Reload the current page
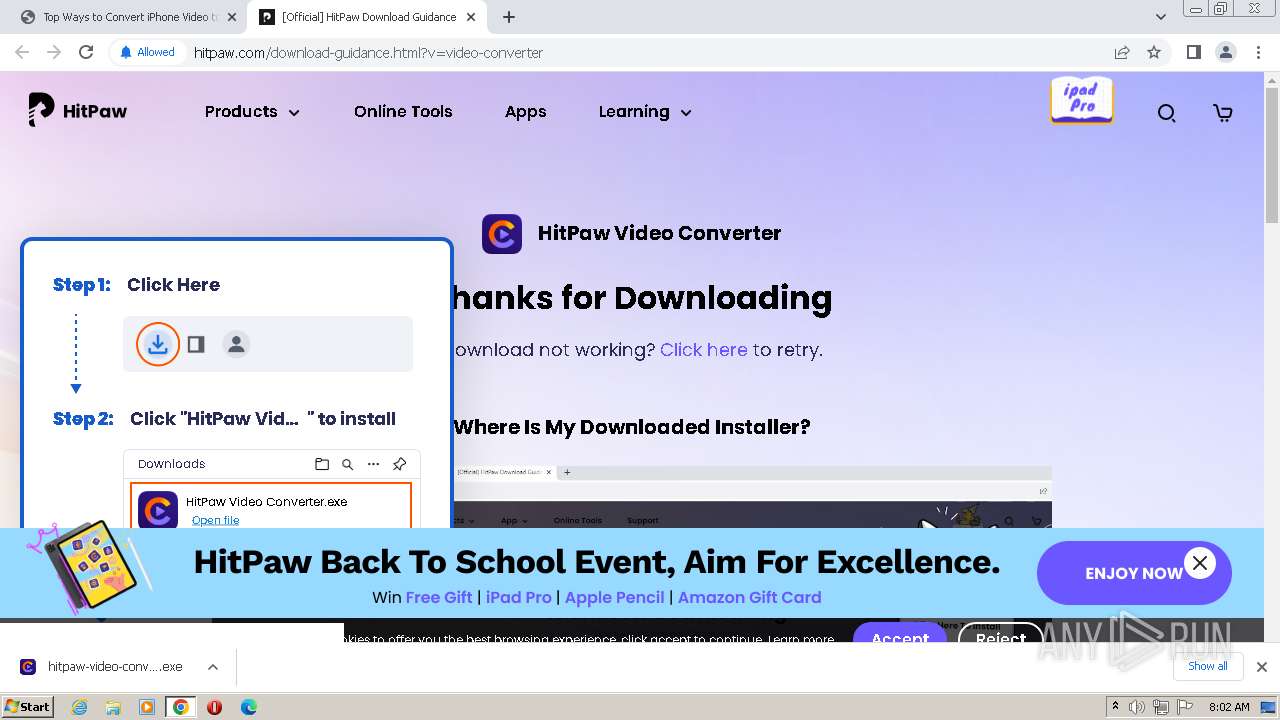This screenshot has width=1280, height=720. pyautogui.click(x=86, y=52)
